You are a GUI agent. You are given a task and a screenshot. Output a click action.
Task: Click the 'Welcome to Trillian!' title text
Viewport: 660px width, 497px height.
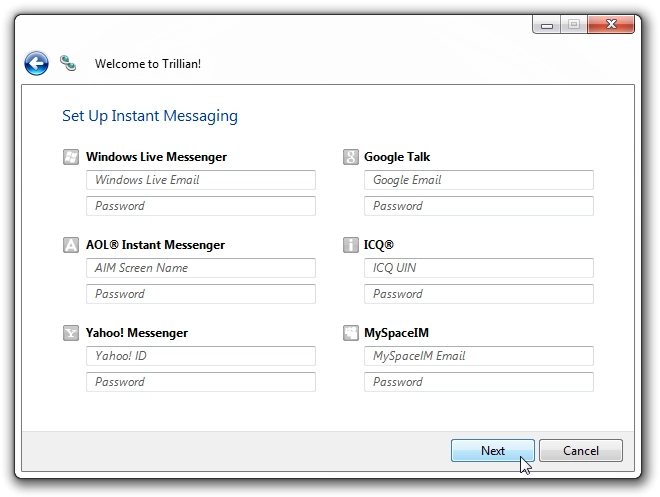coord(148,64)
